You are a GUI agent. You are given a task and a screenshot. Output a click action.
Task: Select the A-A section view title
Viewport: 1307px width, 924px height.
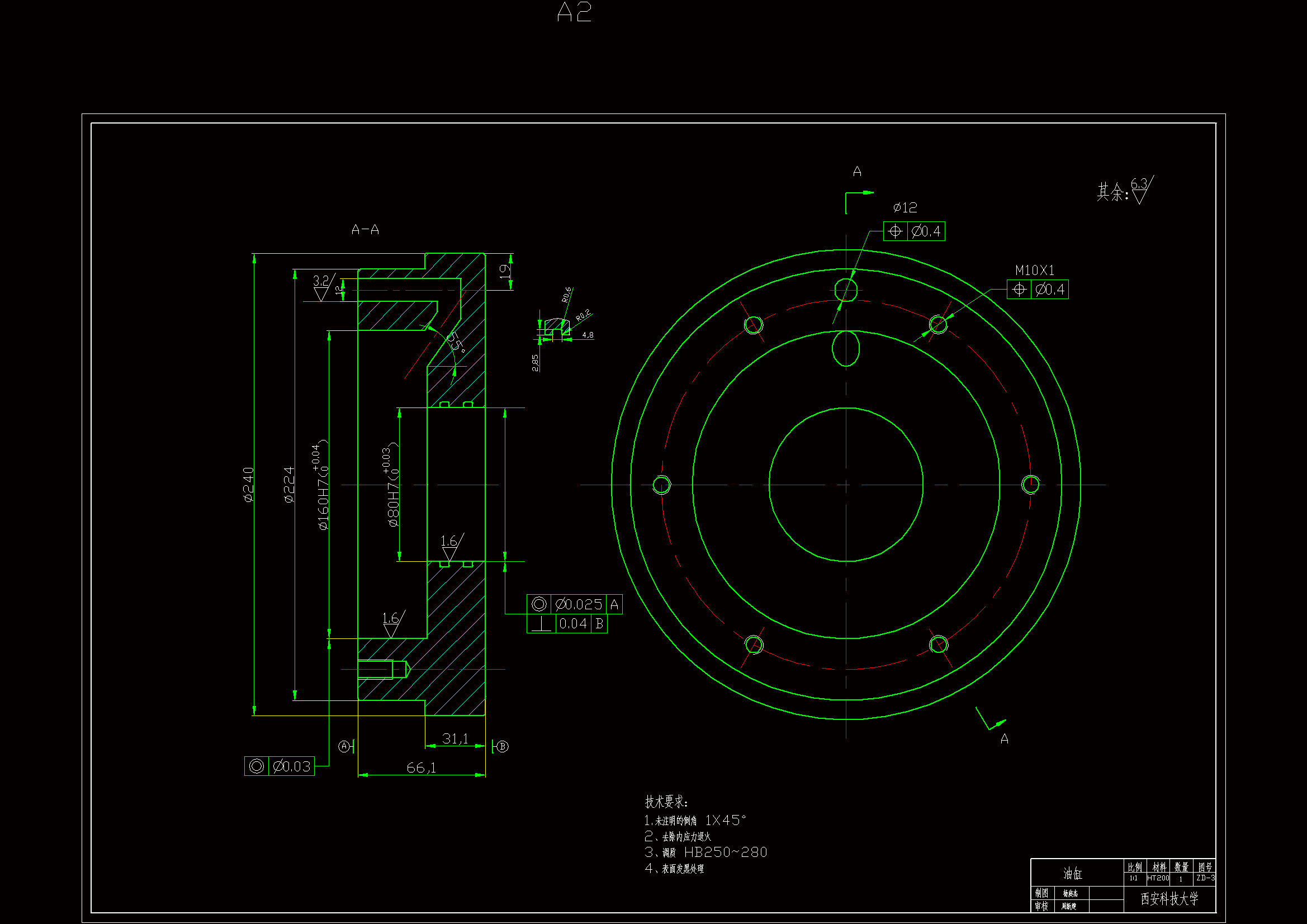365,229
